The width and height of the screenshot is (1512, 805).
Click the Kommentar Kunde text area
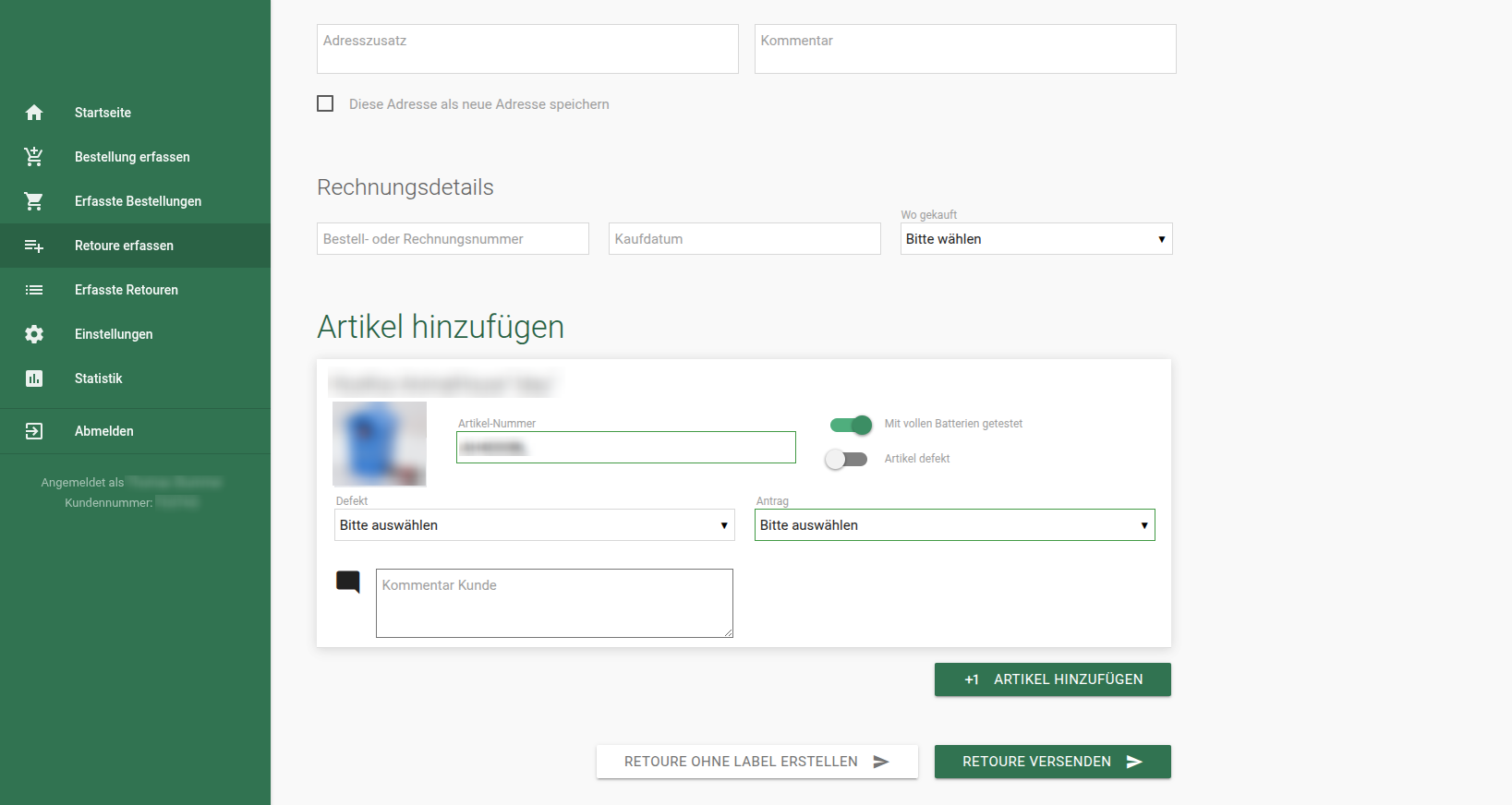[554, 603]
